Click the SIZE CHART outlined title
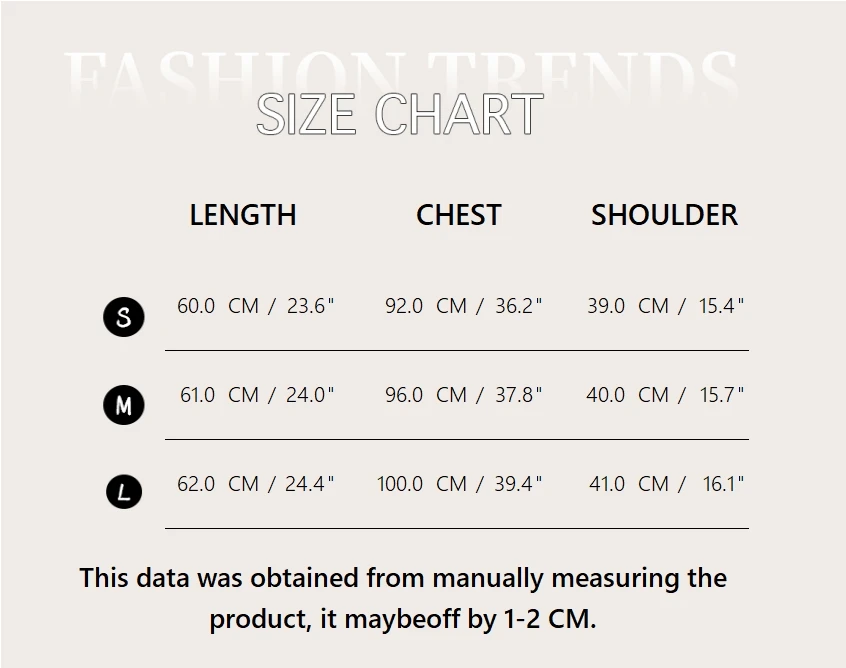Viewport: 846px width, 668px height. point(399,115)
